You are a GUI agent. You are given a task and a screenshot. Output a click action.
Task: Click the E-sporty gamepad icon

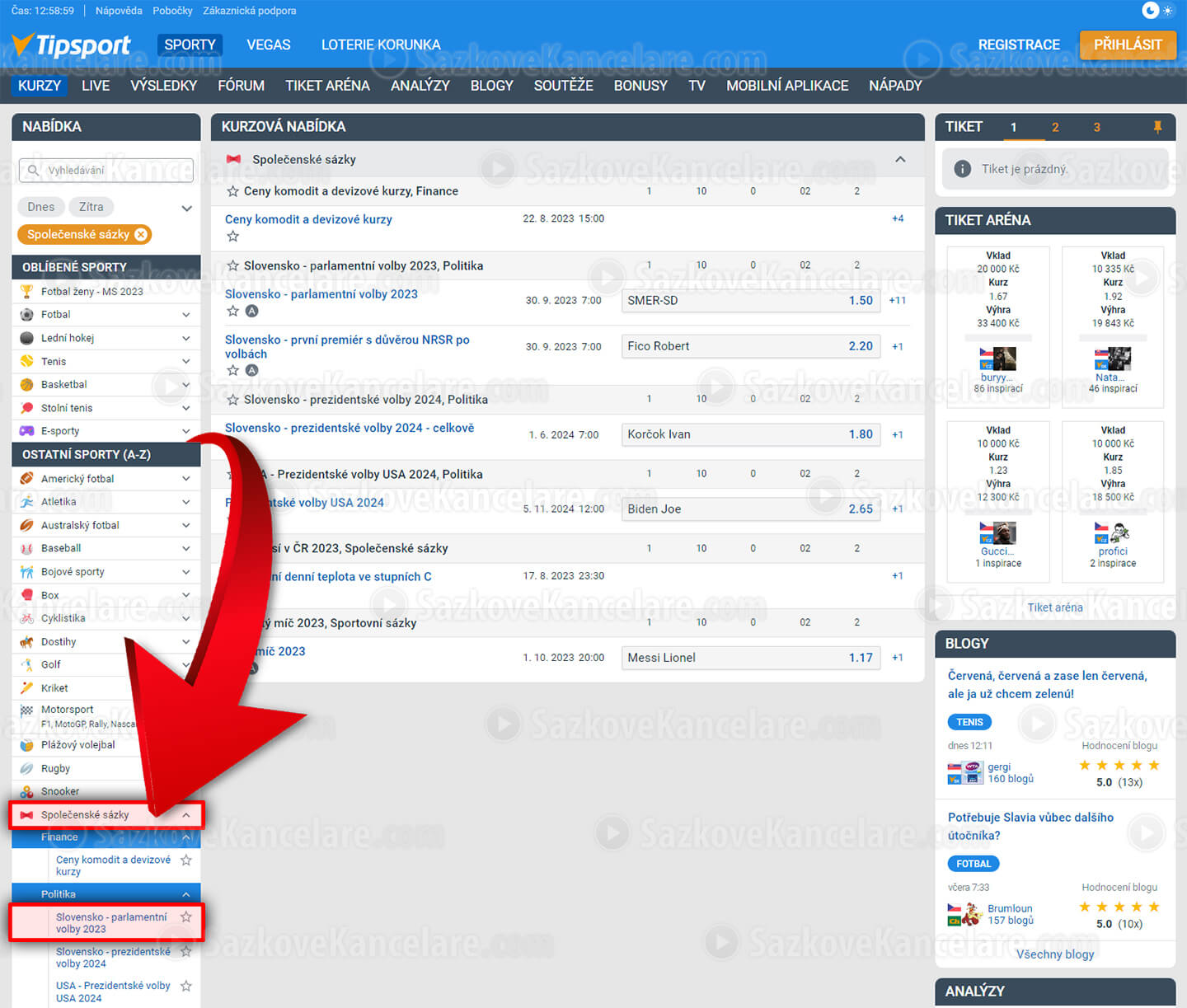click(x=26, y=431)
